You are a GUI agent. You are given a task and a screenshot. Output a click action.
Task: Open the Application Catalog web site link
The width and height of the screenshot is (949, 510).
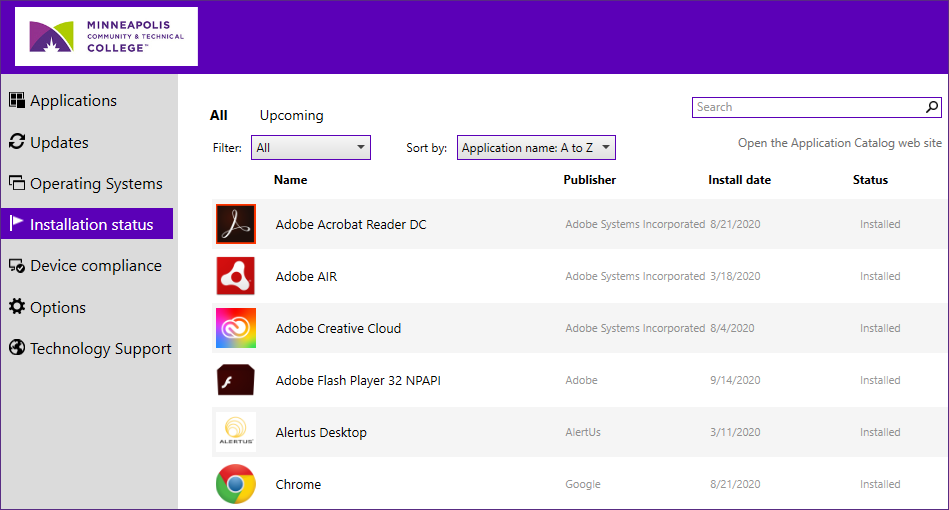[x=839, y=143]
